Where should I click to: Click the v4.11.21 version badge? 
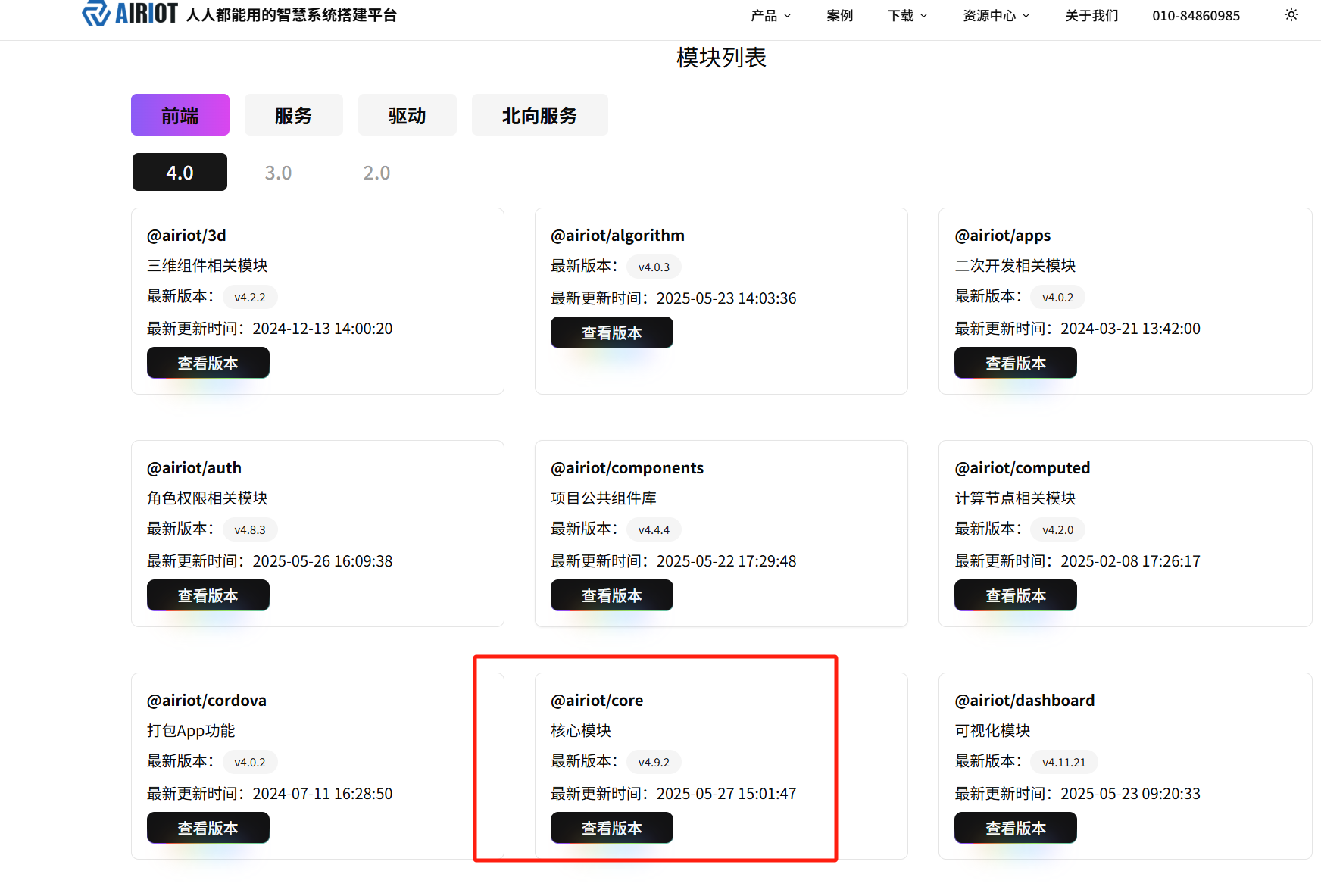(1063, 762)
